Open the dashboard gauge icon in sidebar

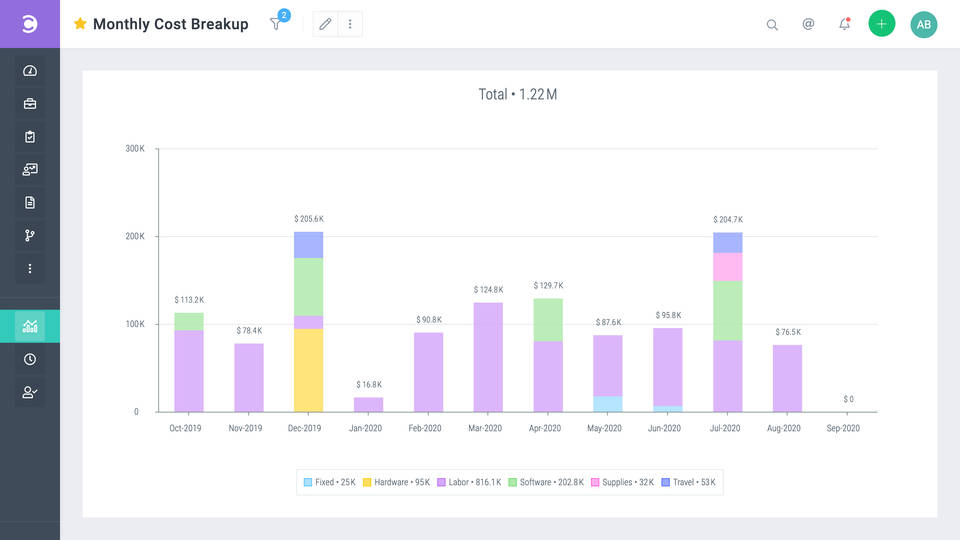point(30,71)
